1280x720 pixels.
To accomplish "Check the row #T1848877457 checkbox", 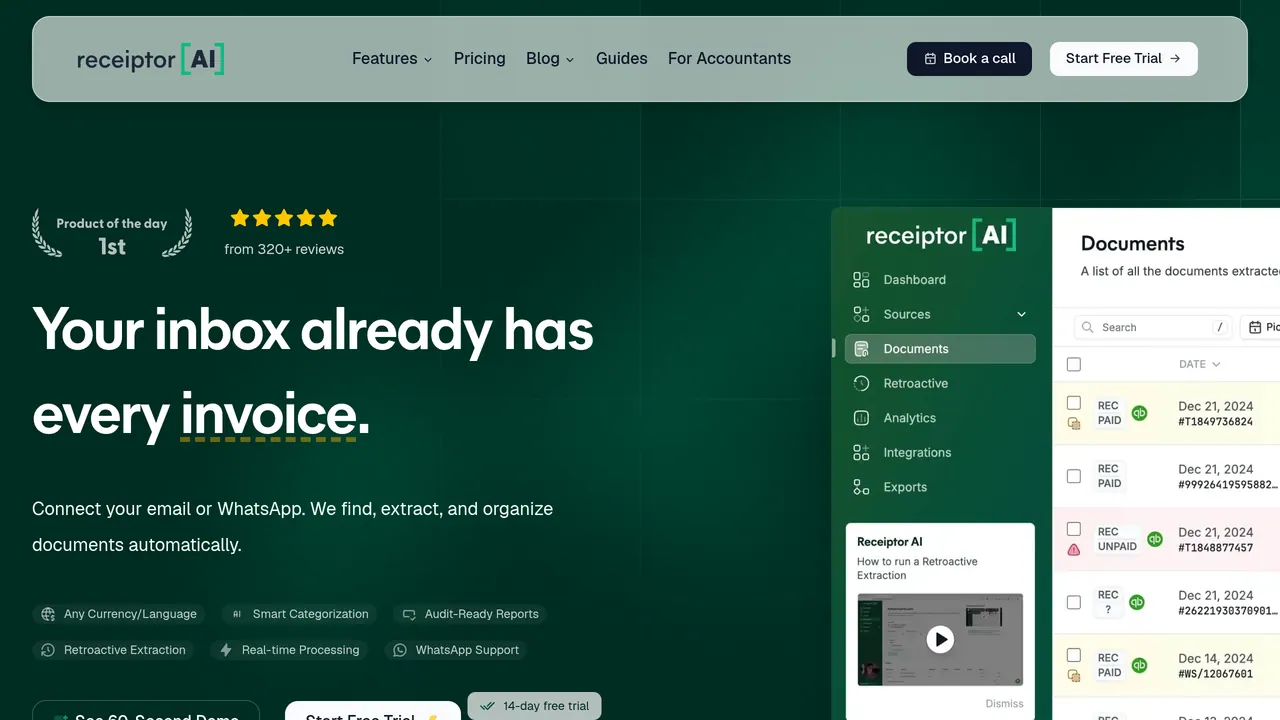I will pos(1074,528).
